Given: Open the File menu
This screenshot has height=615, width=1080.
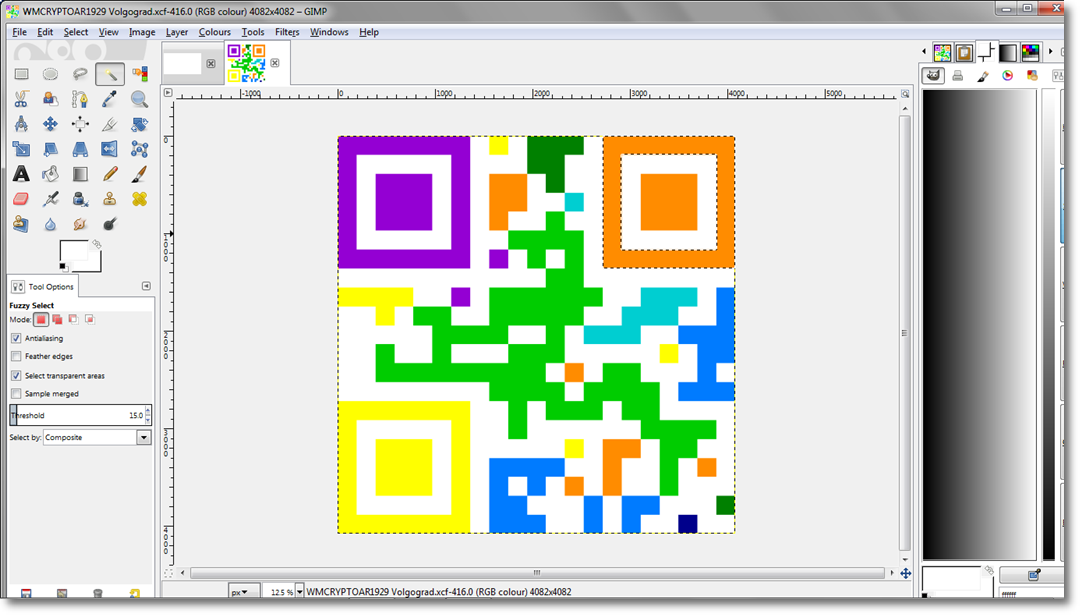Looking at the screenshot, I should 19,32.
